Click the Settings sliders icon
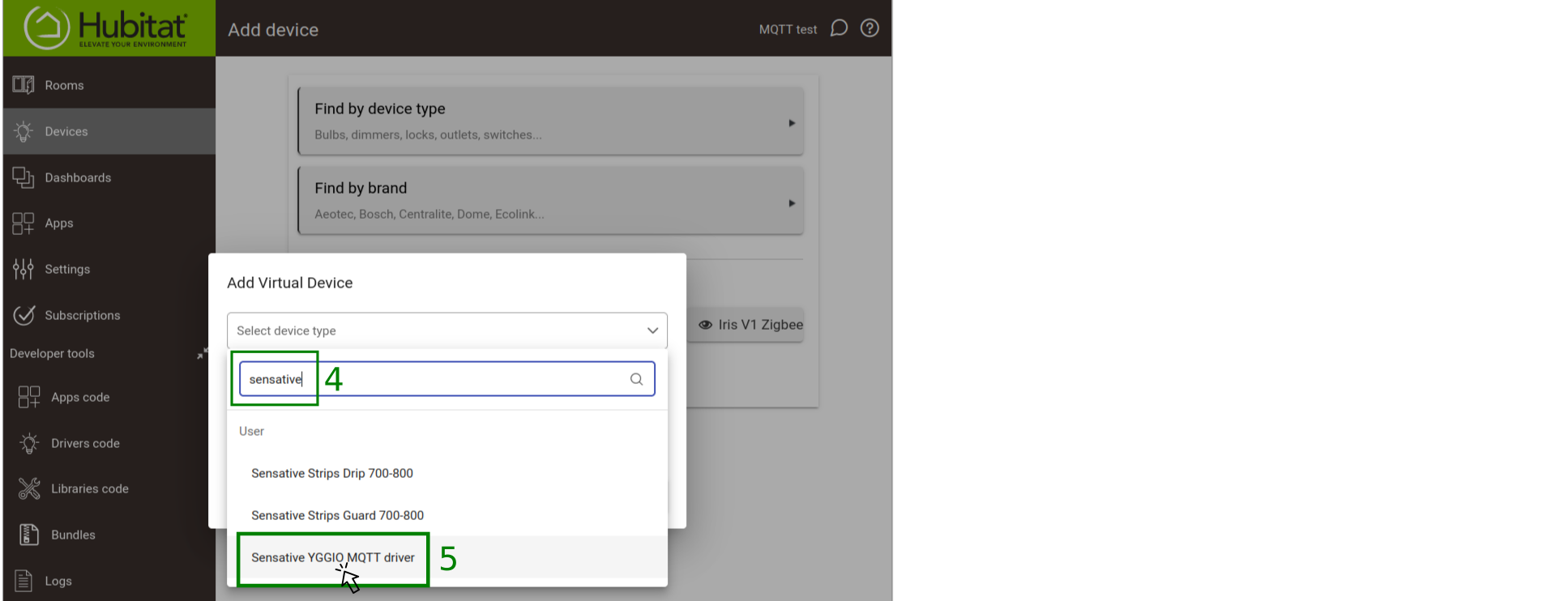The image size is (1568, 601). point(23,269)
